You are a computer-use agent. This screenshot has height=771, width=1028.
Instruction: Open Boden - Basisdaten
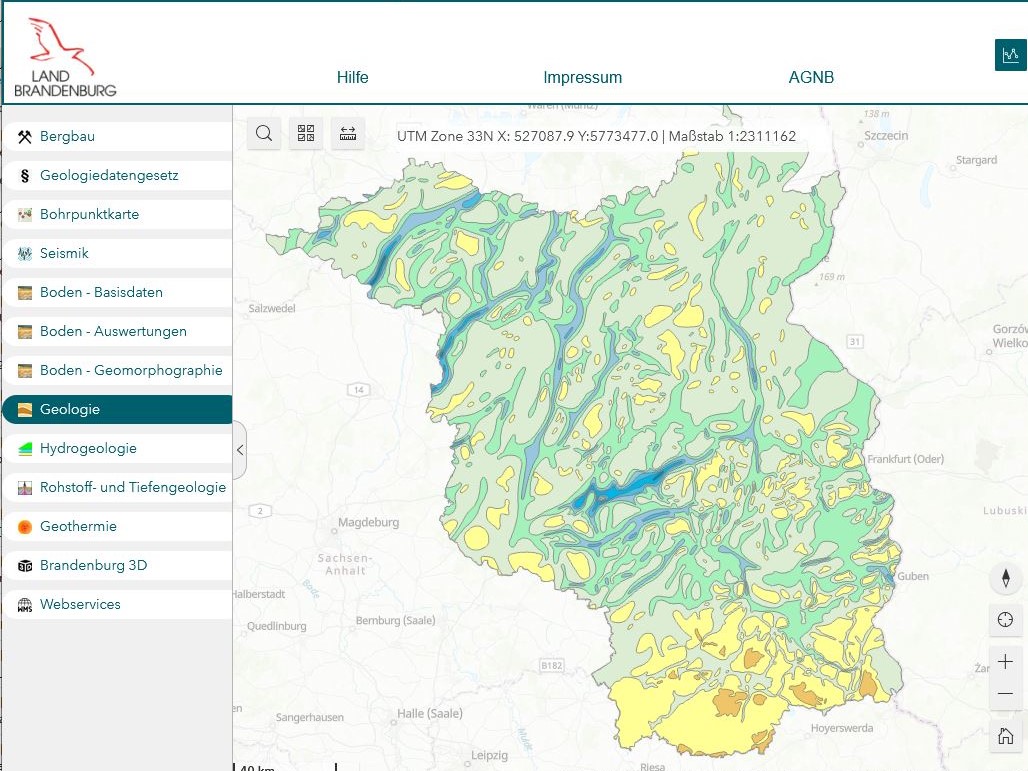[x=118, y=292]
